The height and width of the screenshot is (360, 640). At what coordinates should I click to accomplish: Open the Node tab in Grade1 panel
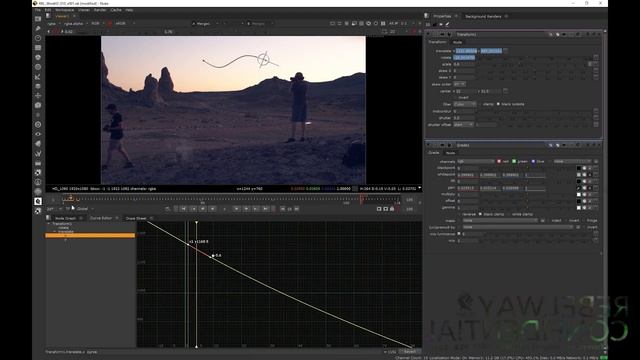tap(450, 153)
